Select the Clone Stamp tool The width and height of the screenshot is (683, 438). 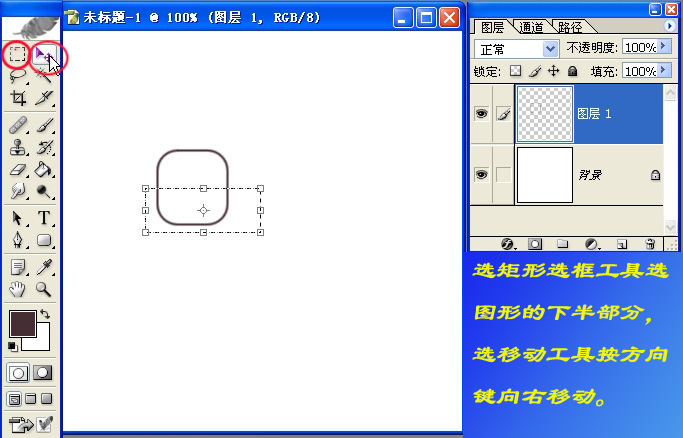click(17, 148)
